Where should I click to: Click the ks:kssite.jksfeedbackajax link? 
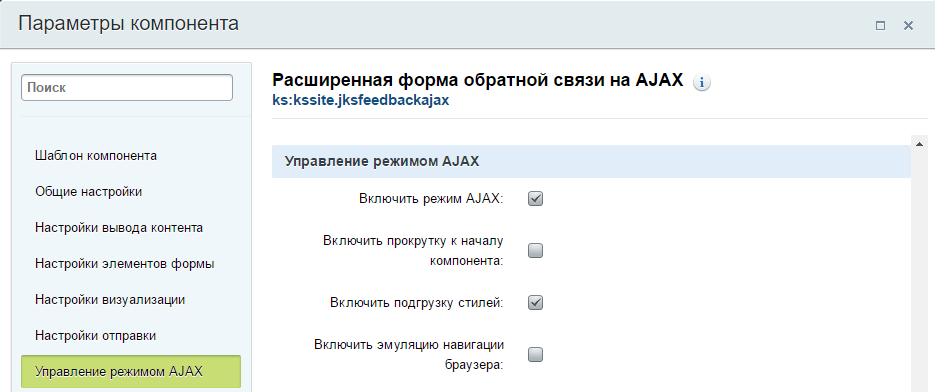361,100
